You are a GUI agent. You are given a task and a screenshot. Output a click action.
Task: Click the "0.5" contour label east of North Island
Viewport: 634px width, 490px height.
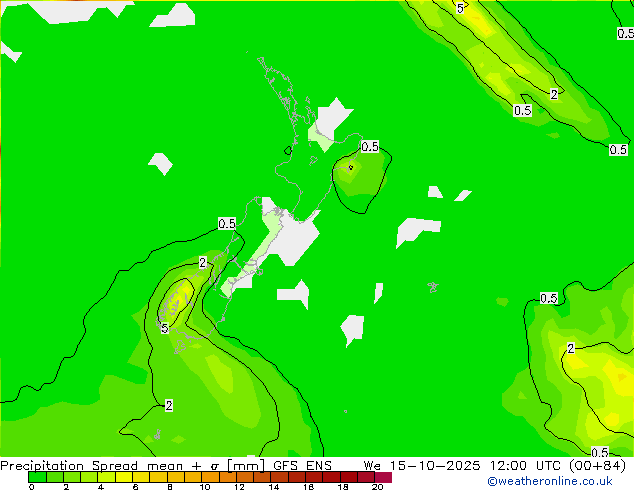click(x=370, y=146)
